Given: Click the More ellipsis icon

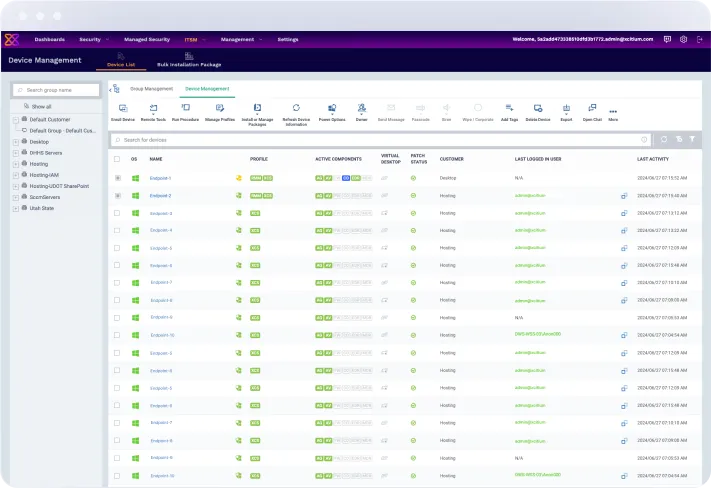Looking at the screenshot, I should [x=613, y=112].
